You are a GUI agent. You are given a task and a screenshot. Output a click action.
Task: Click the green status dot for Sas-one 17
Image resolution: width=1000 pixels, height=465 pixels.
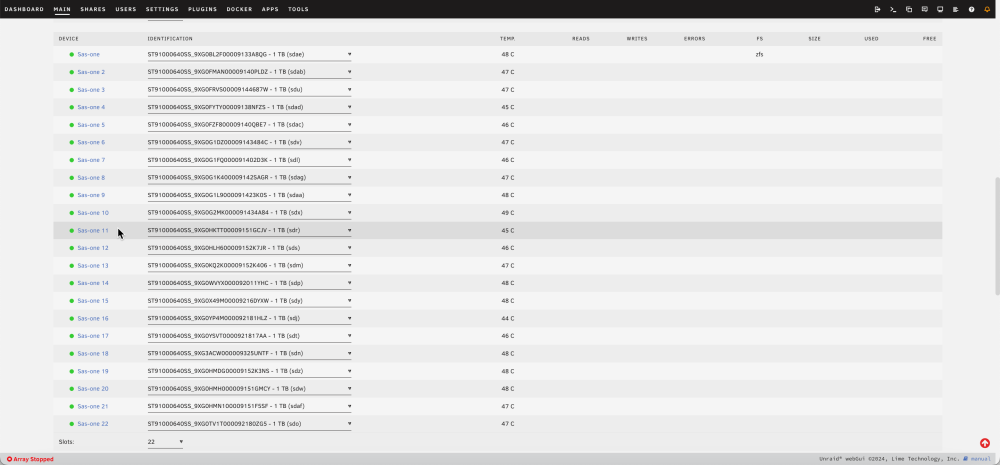pyautogui.click(x=72, y=336)
